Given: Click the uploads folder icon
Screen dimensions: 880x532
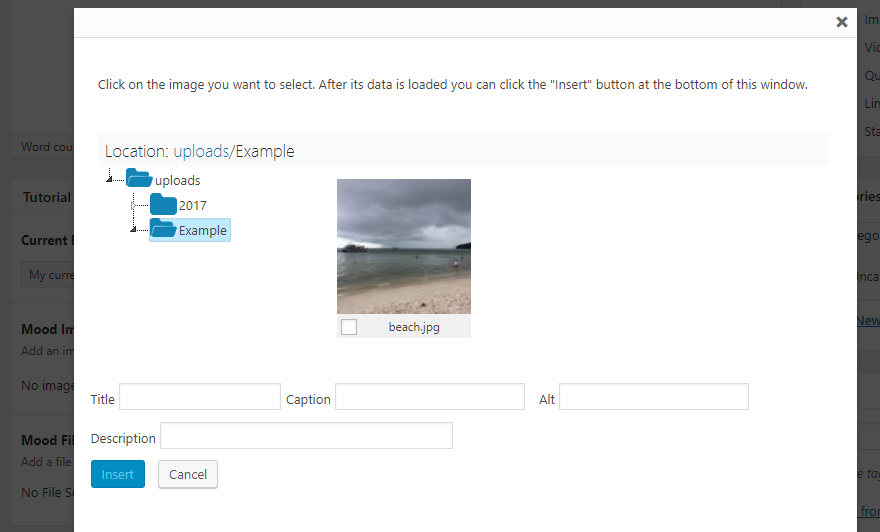Looking at the screenshot, I should pos(139,180).
